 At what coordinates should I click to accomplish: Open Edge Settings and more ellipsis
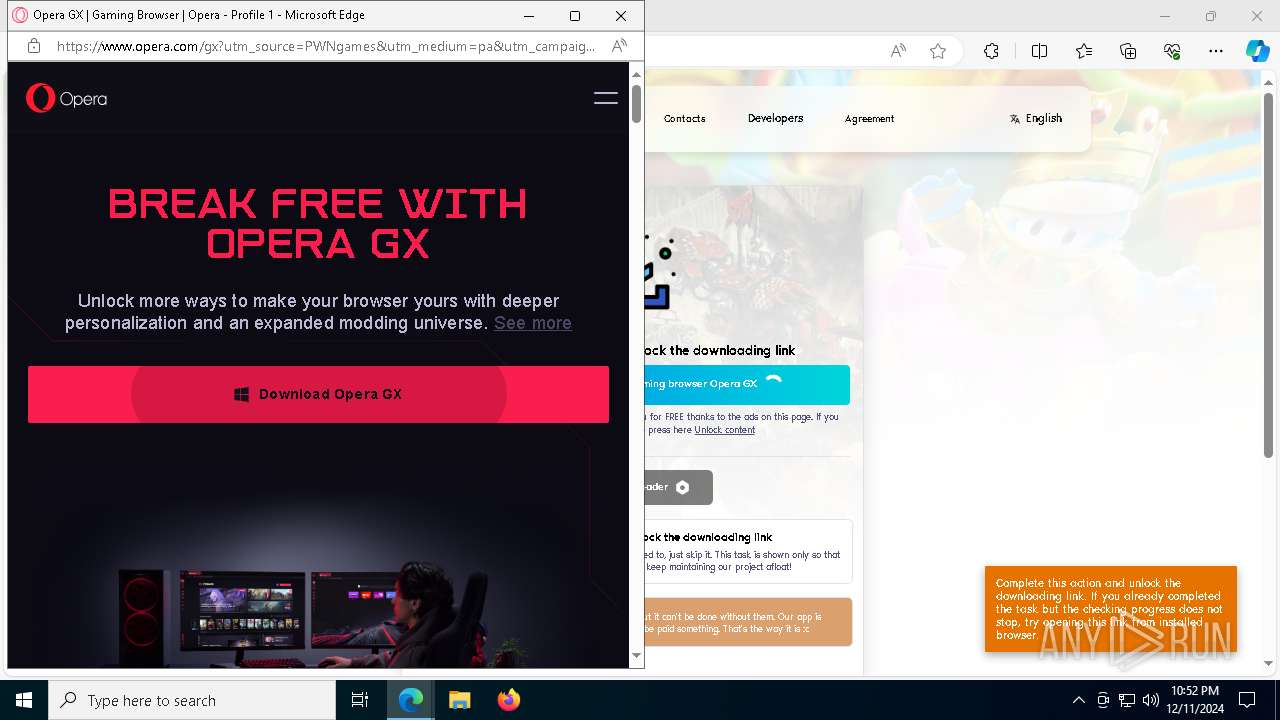click(1216, 51)
